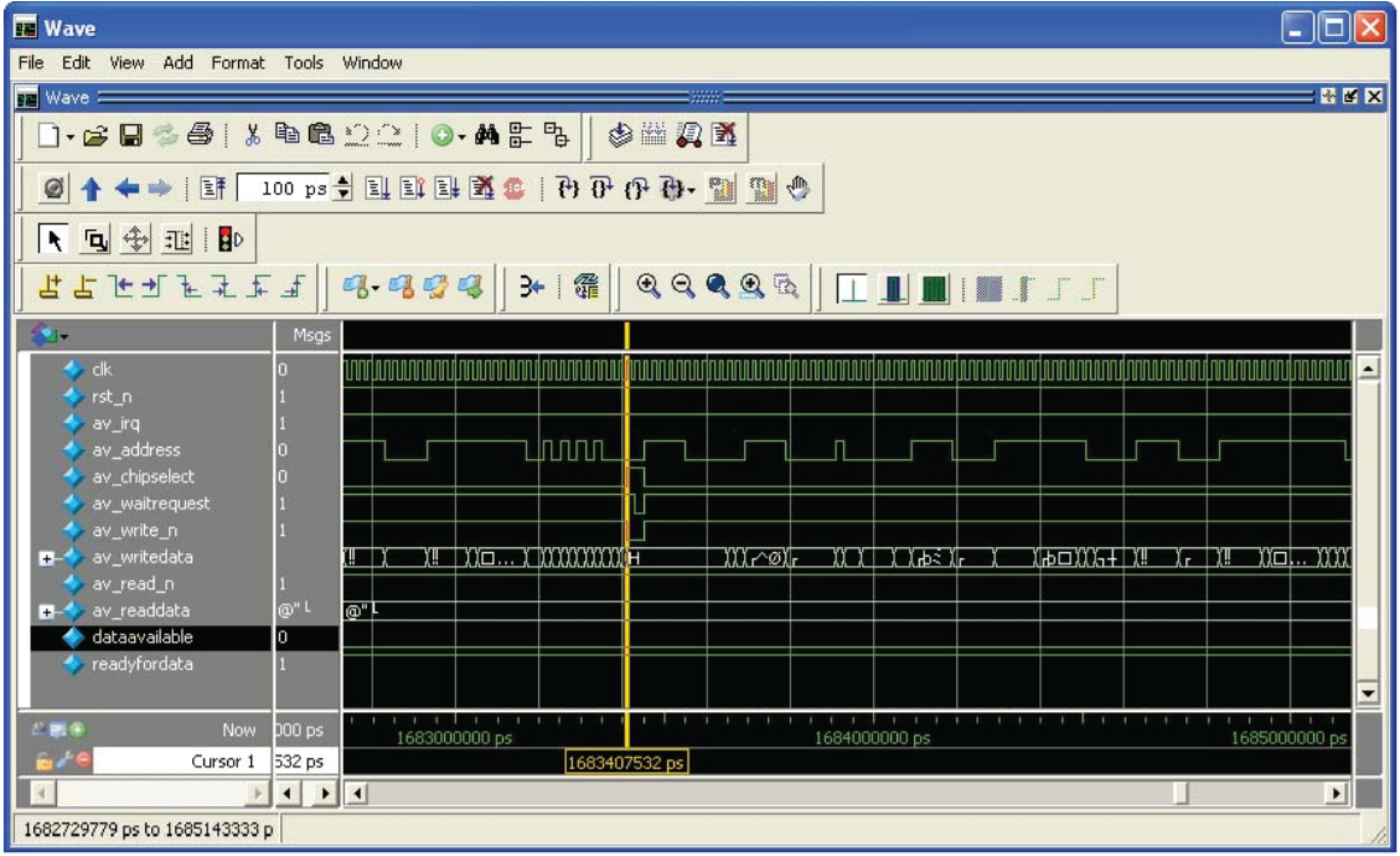Click the Zoom Out magnifier icon
The height and width of the screenshot is (856, 1400).
[683, 286]
